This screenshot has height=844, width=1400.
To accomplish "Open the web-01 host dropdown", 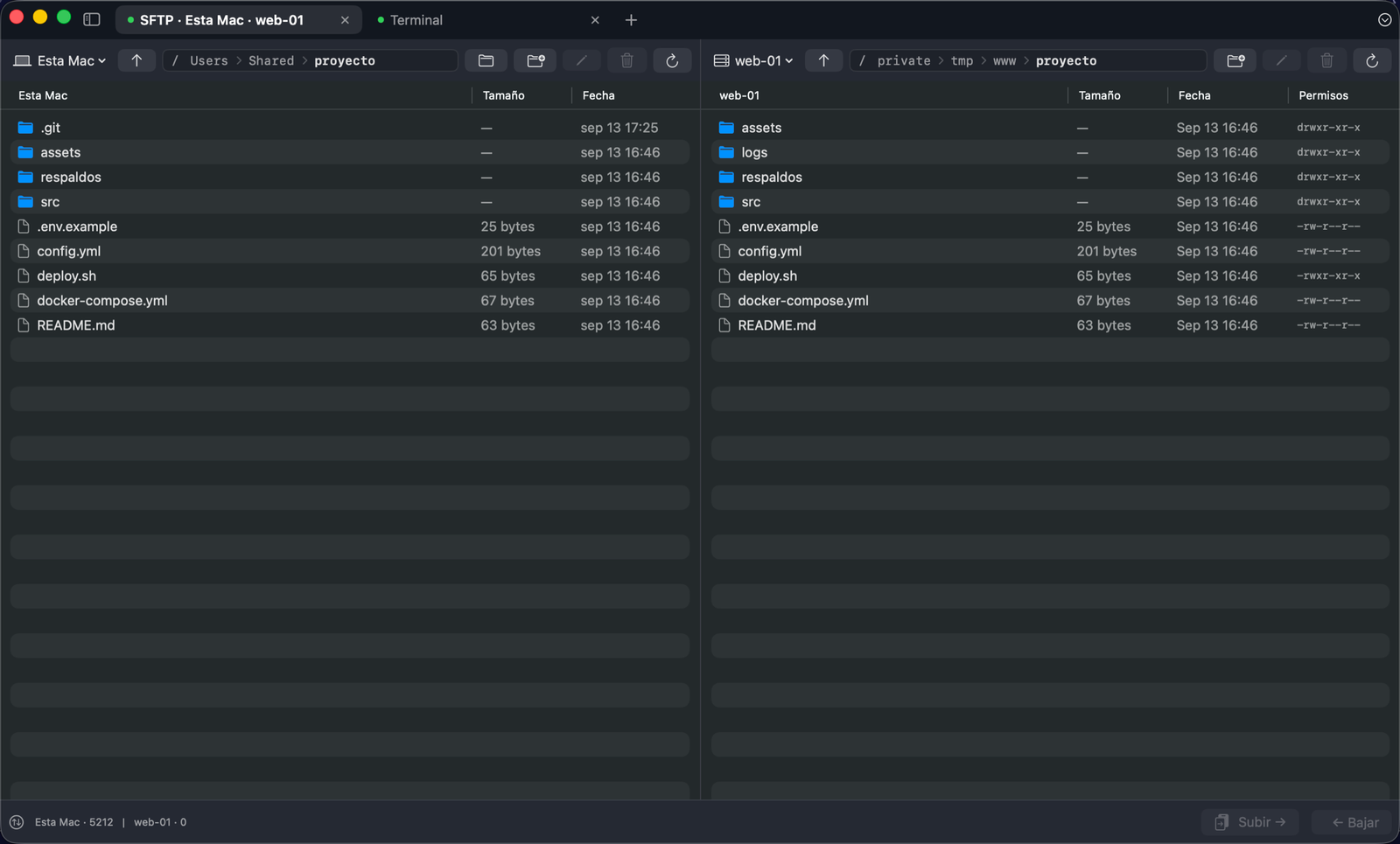I will pyautogui.click(x=753, y=60).
